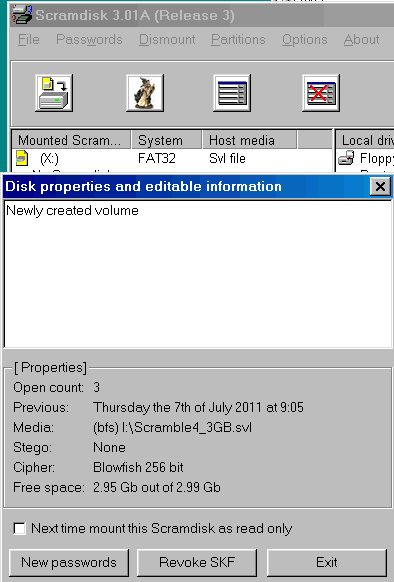Image resolution: width=394 pixels, height=582 pixels.
Task: Click the Exit button
Action: point(326,562)
